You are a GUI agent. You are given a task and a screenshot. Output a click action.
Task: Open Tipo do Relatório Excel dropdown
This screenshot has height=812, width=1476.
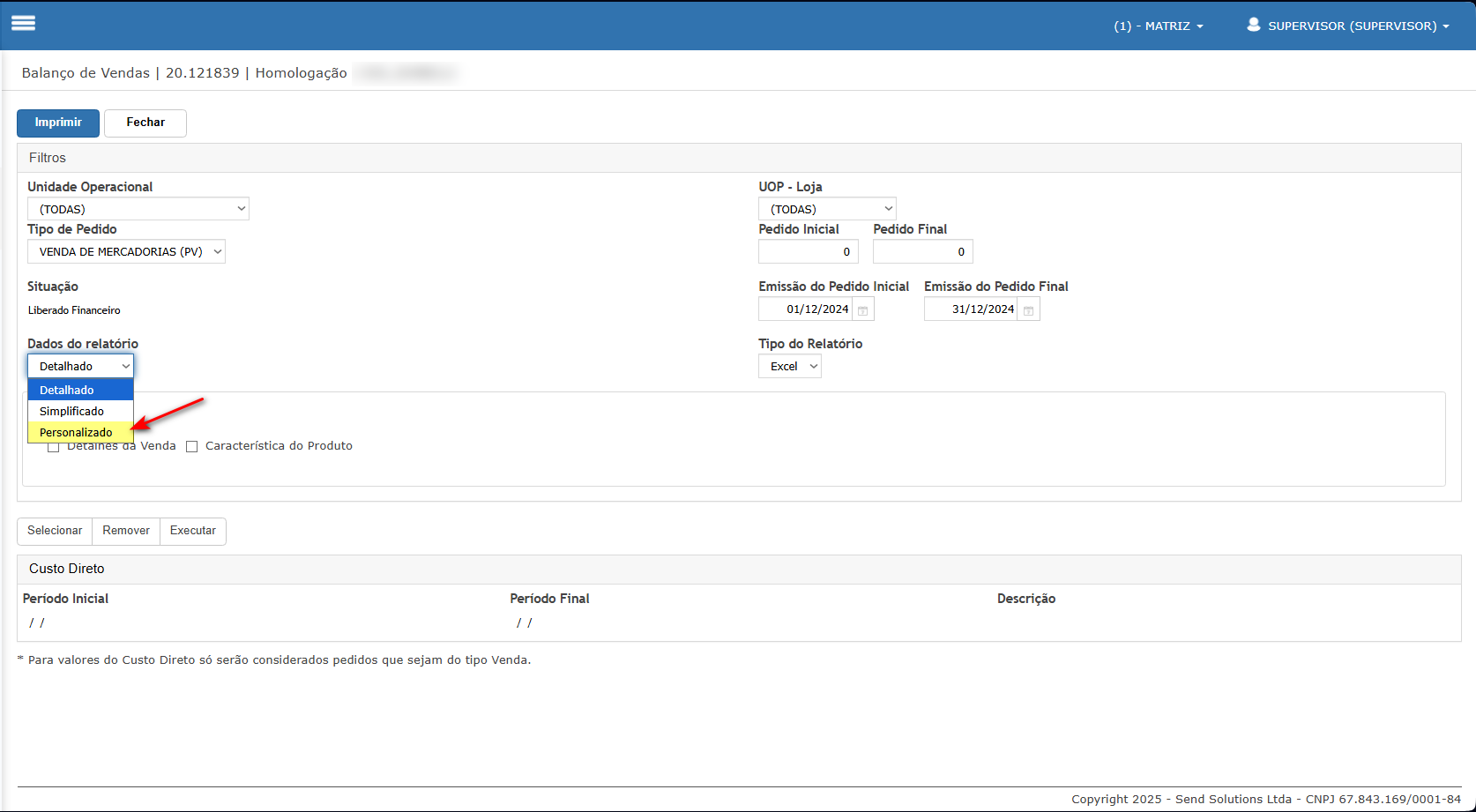[790, 367]
